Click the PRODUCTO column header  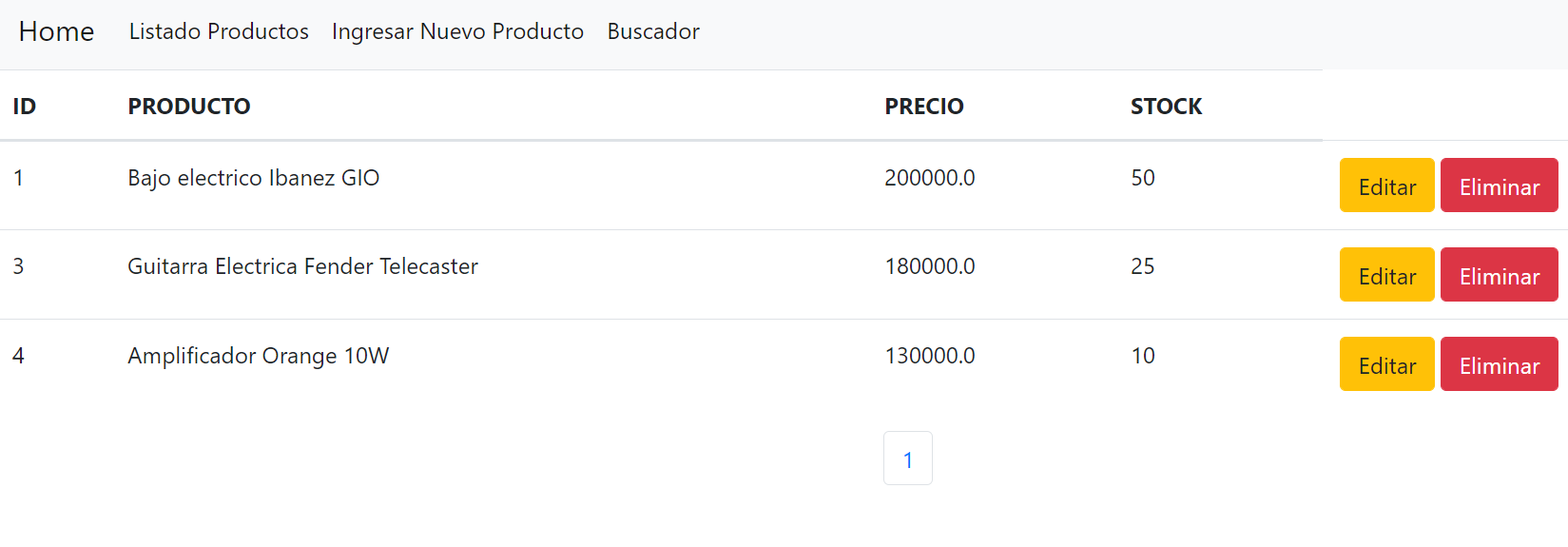189,107
